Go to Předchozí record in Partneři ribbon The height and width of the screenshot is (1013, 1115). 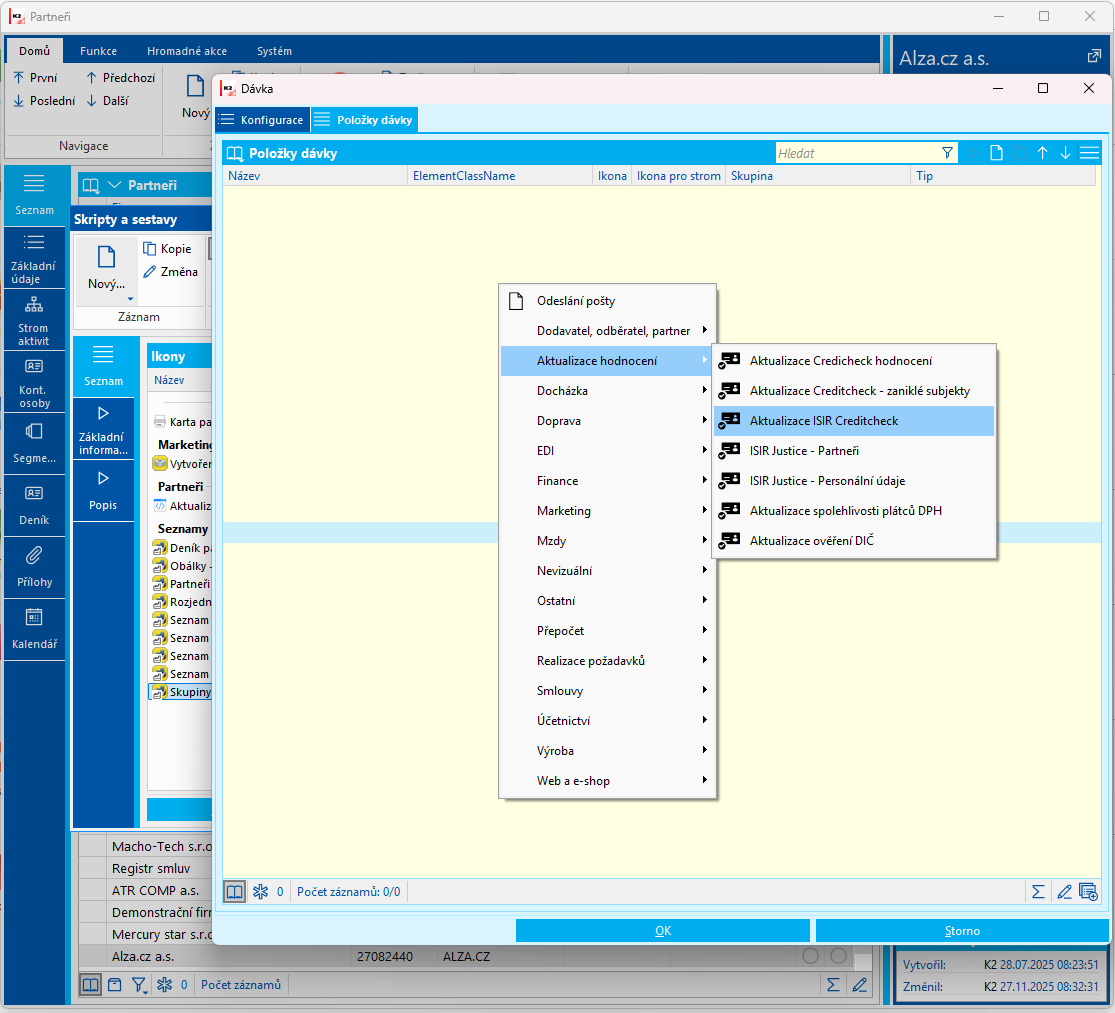coord(120,77)
